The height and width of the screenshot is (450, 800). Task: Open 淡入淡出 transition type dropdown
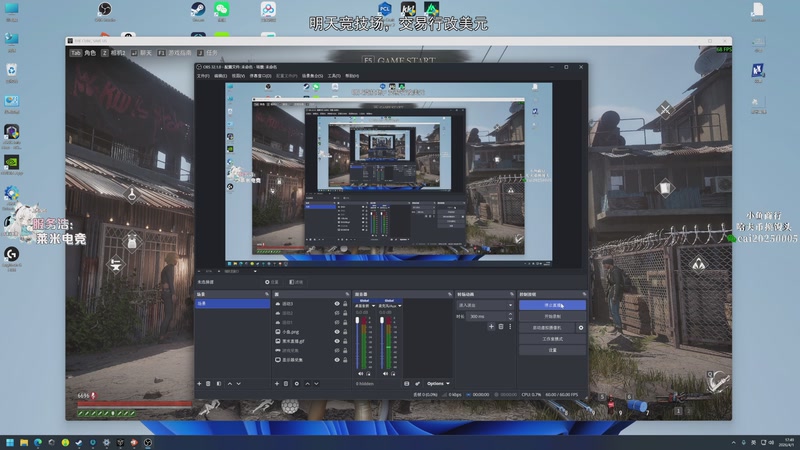[485, 305]
